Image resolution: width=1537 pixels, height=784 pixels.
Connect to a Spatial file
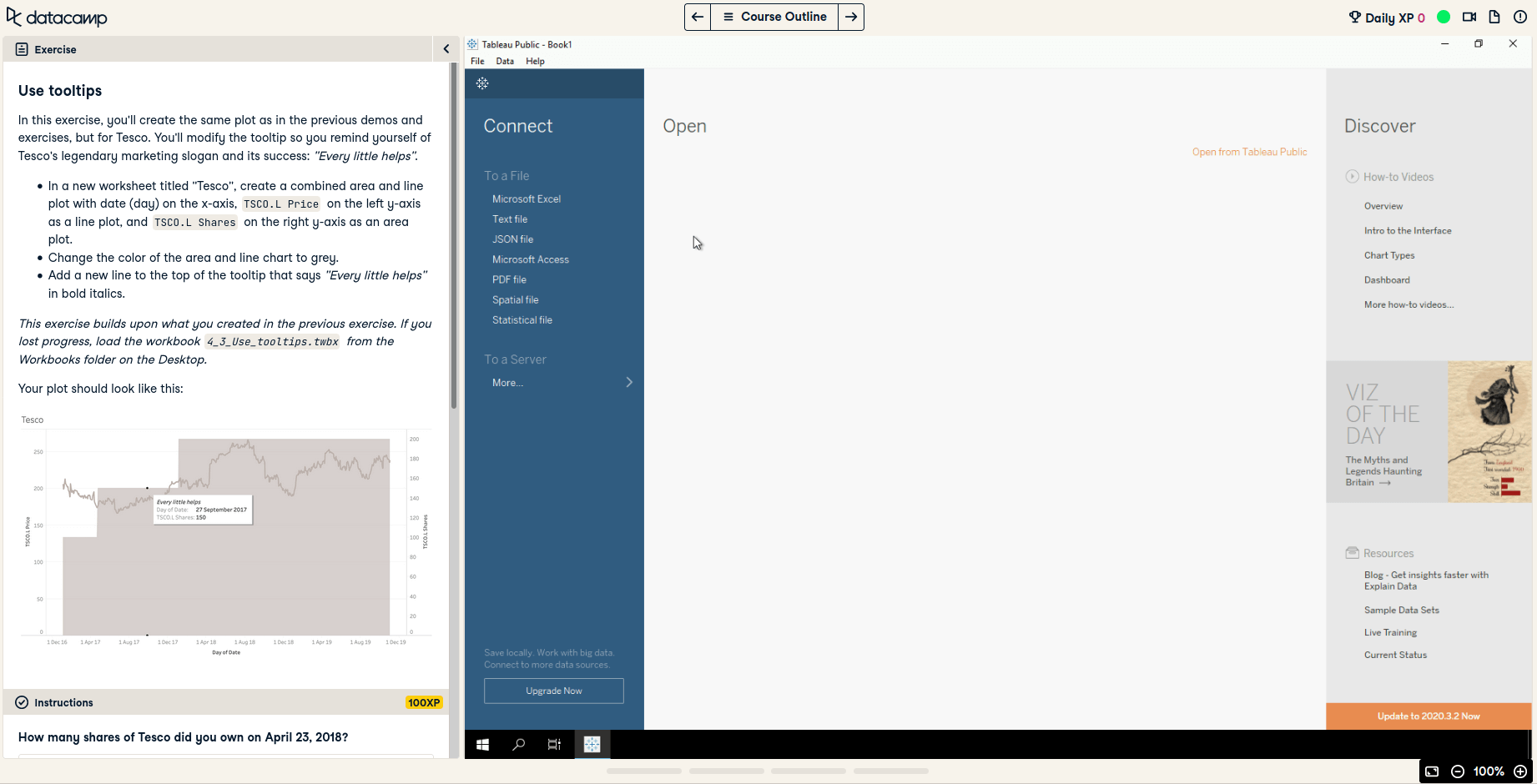point(516,299)
